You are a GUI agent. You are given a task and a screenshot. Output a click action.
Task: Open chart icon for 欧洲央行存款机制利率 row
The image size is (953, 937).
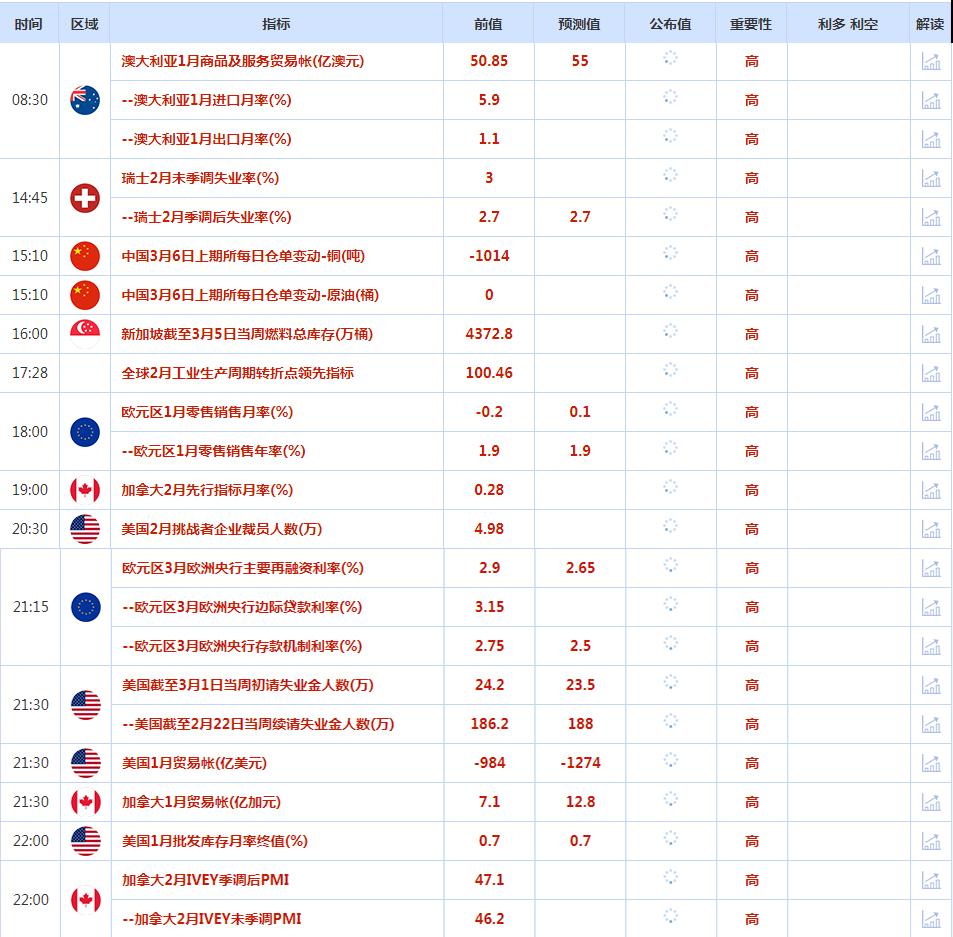(x=931, y=646)
